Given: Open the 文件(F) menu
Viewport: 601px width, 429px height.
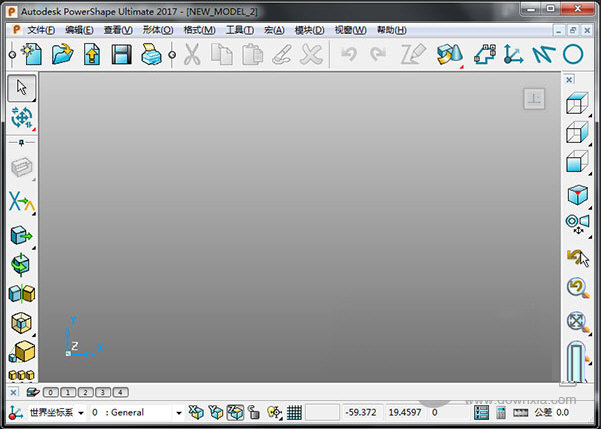Looking at the screenshot, I should 41,30.
